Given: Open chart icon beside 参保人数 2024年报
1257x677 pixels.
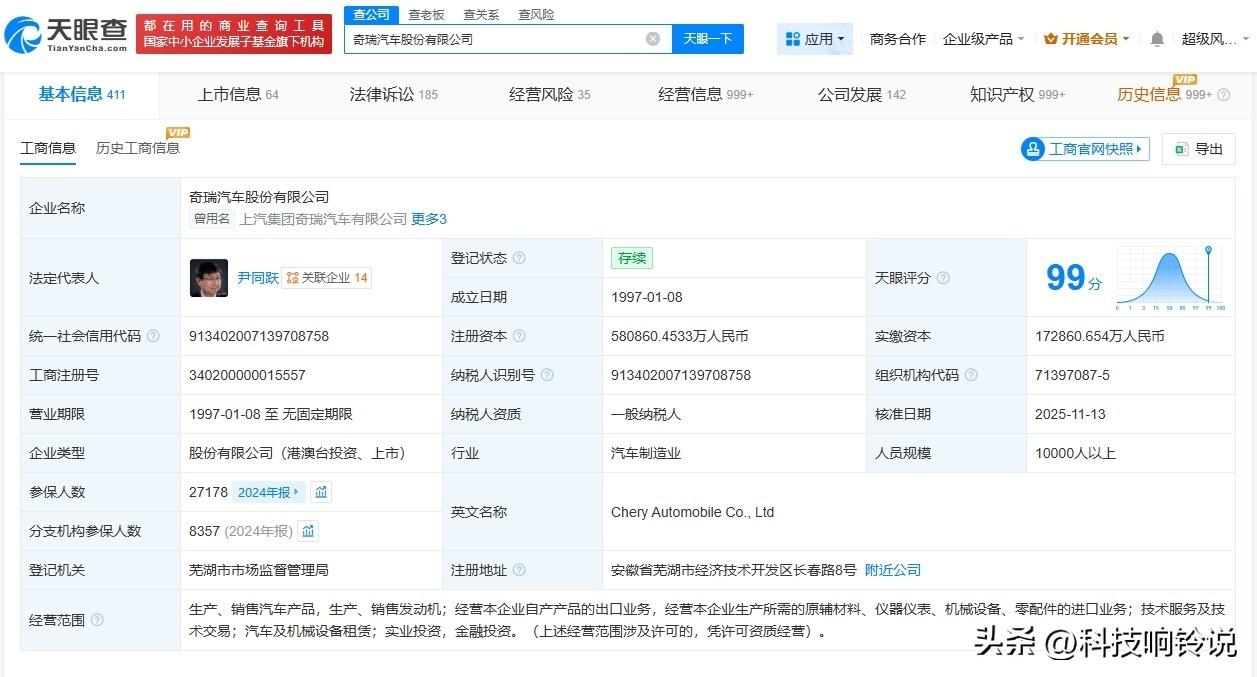Looking at the screenshot, I should click(x=321, y=492).
